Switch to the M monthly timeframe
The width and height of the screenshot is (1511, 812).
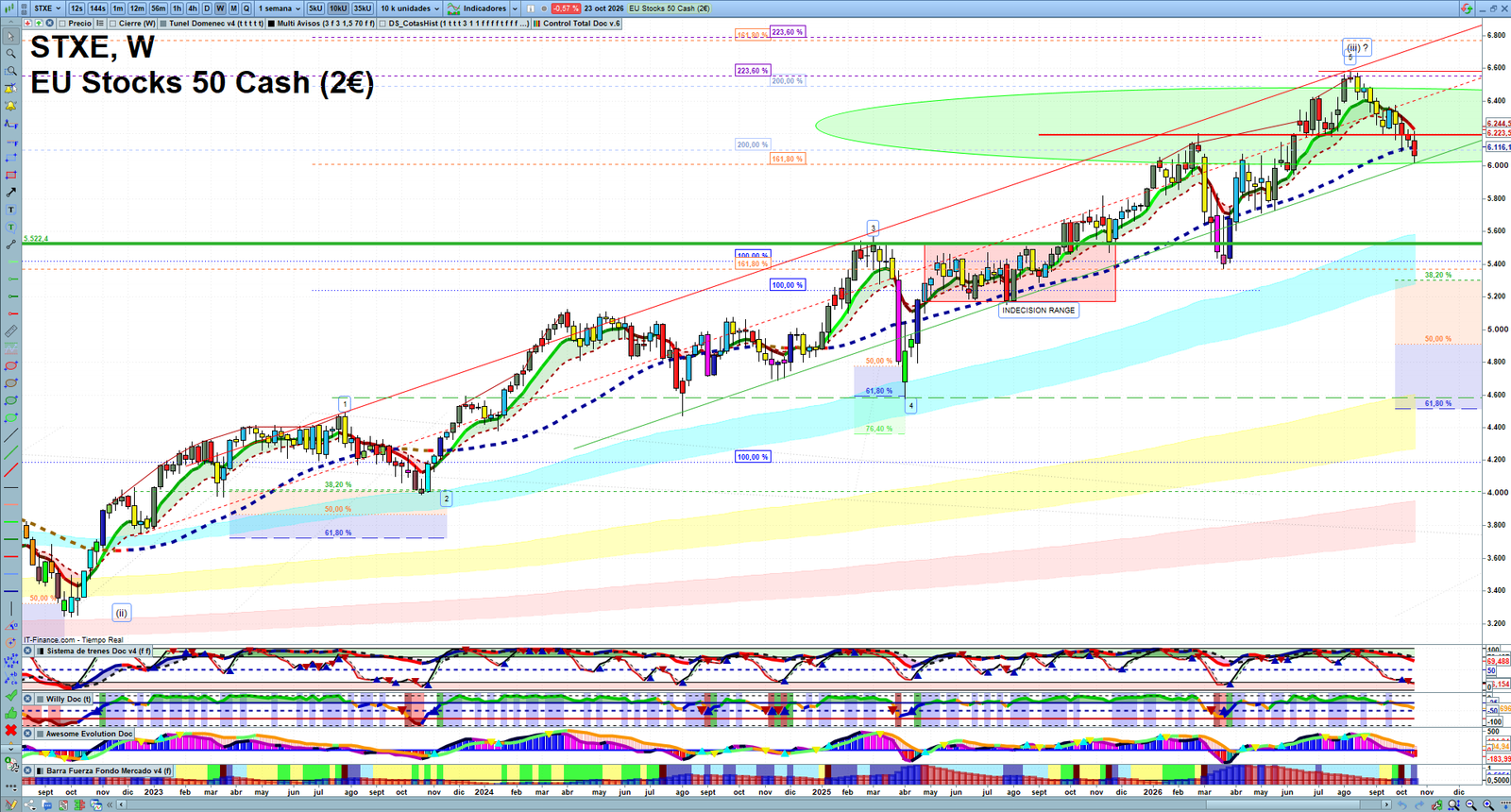[233, 8]
